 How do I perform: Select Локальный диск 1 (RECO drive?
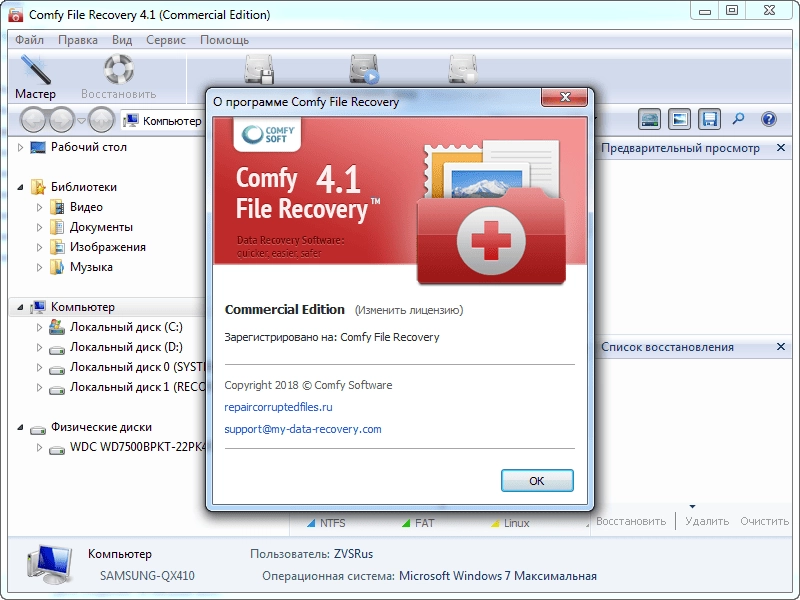pos(137,387)
